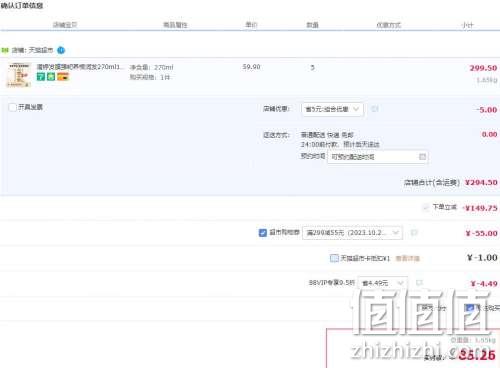Toggle the 天猫超市卡 card discount checkbox
500x368 pixels.
click(x=334, y=258)
